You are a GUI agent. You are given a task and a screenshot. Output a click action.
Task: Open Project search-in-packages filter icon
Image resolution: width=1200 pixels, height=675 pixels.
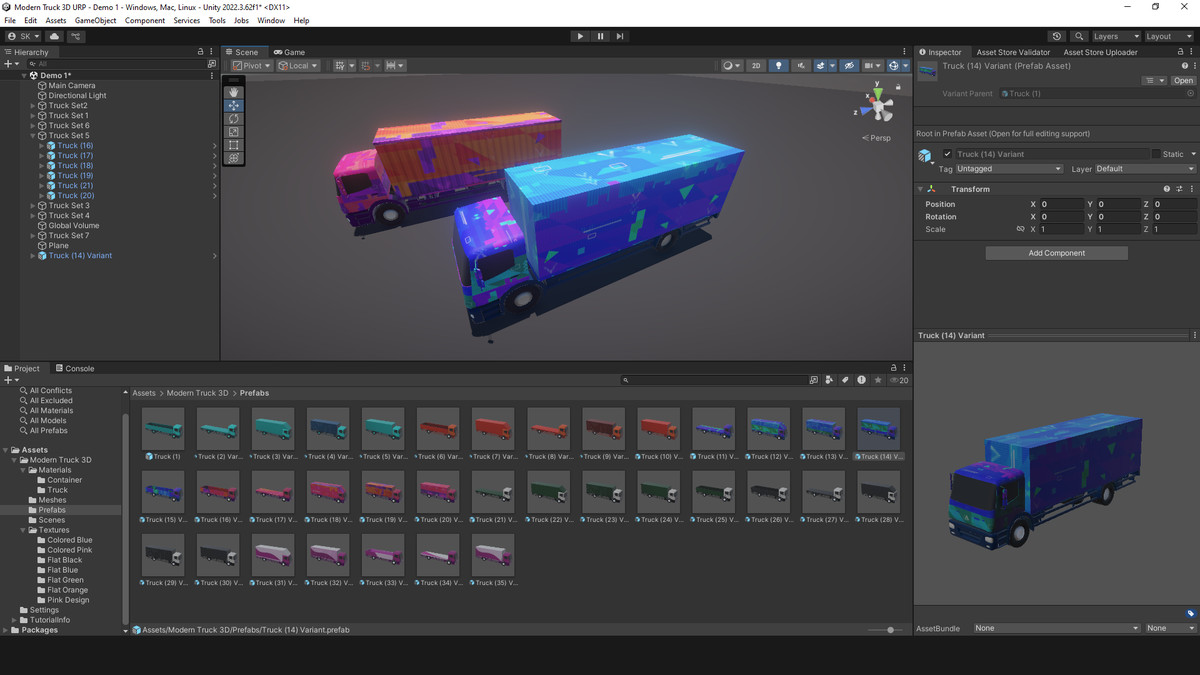tap(813, 380)
